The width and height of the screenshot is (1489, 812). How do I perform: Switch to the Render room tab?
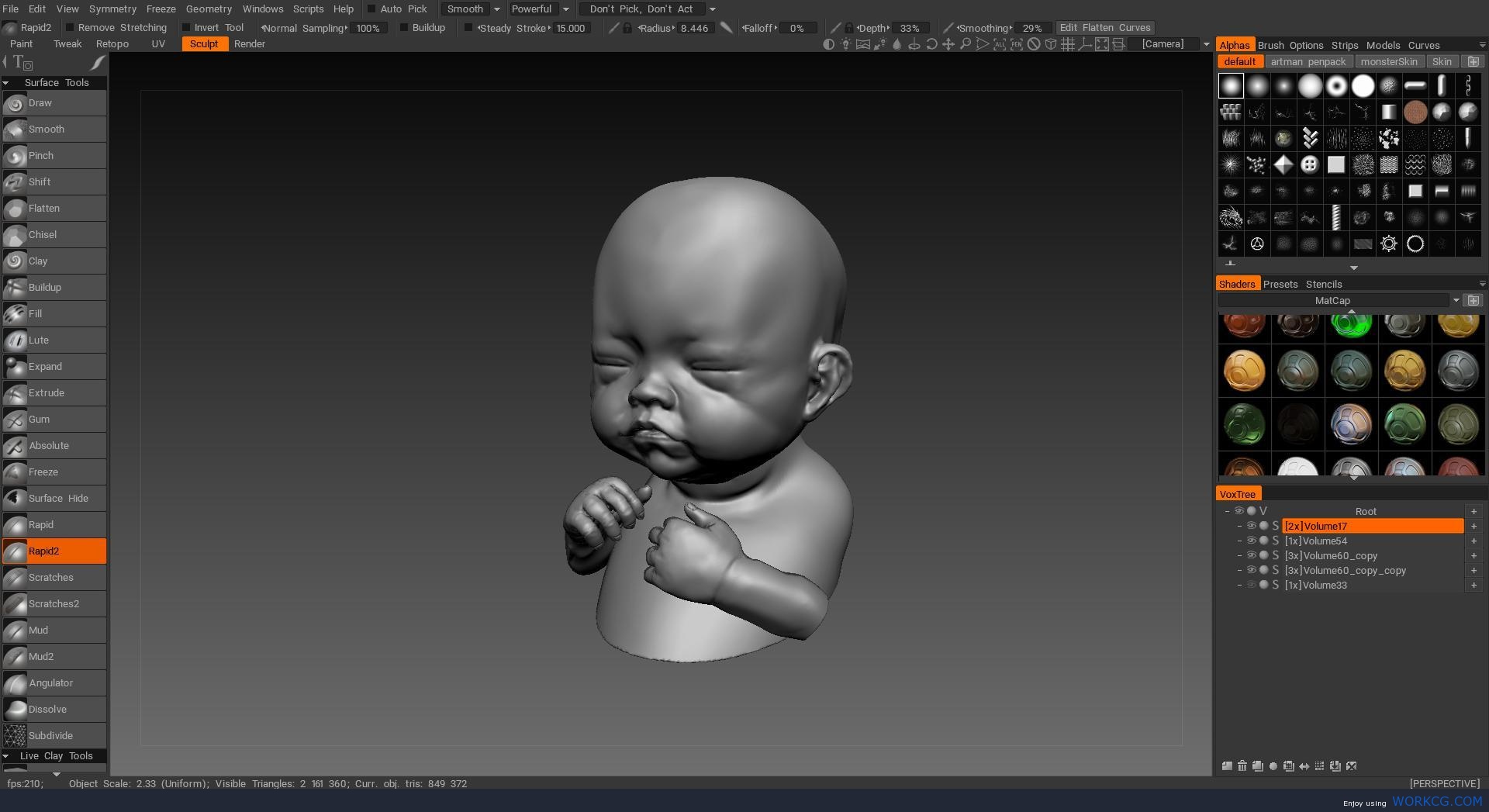point(250,44)
